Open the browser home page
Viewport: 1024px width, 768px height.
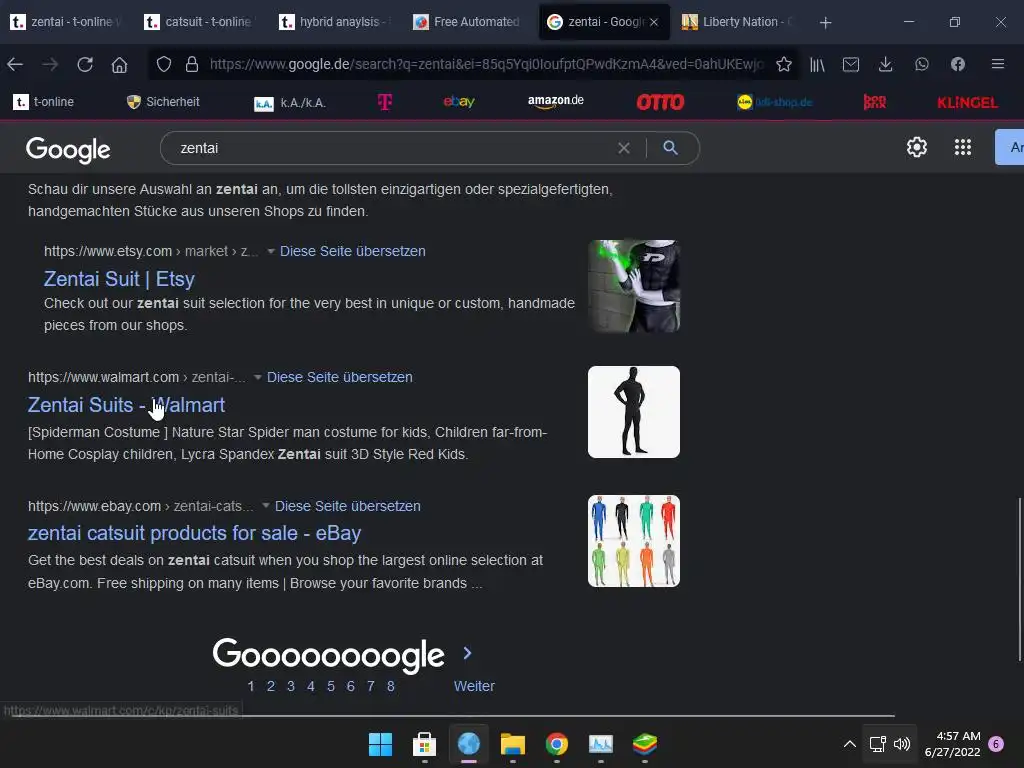click(x=120, y=64)
